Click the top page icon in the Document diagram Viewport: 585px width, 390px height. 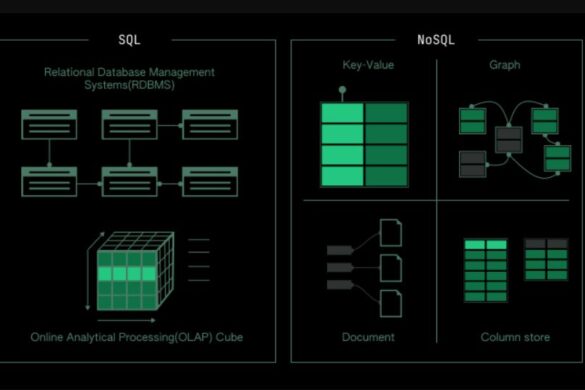(x=391, y=233)
